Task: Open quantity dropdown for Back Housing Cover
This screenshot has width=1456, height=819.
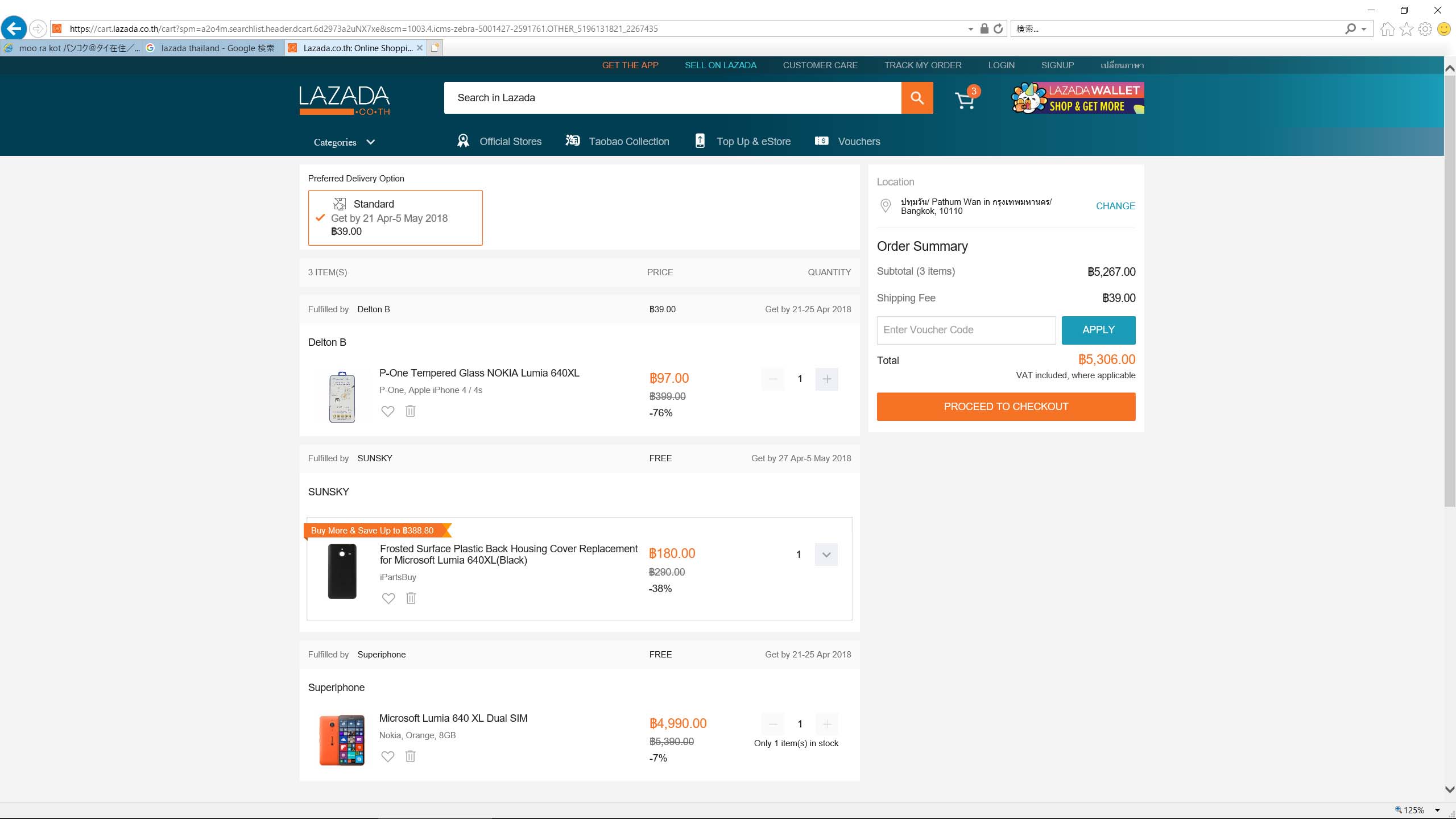Action: tap(826, 555)
